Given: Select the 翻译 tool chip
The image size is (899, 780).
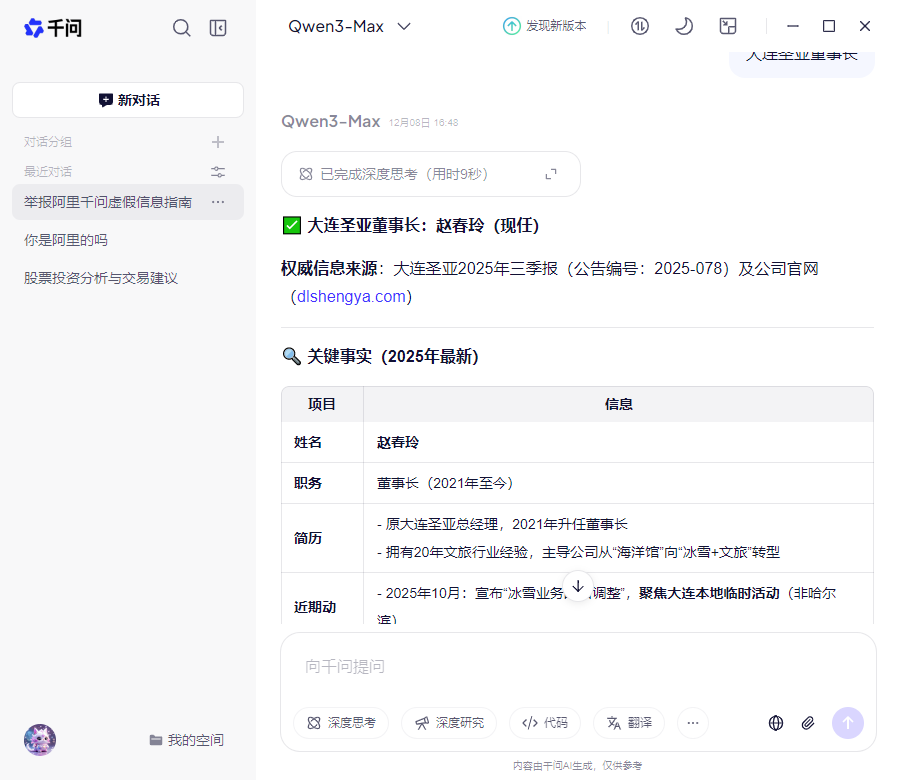Looking at the screenshot, I should (x=629, y=723).
